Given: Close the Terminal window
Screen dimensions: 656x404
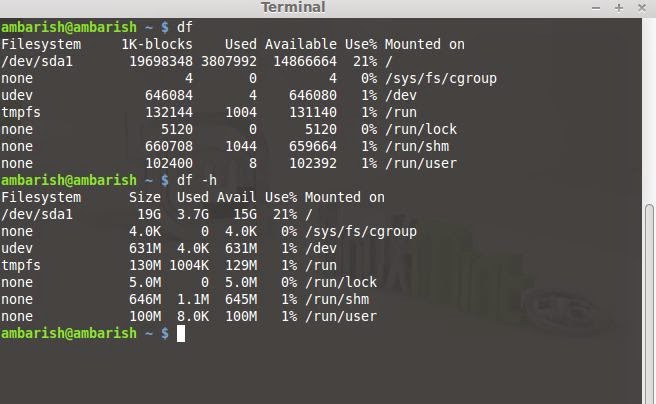Looking at the screenshot, I should point(641,8).
